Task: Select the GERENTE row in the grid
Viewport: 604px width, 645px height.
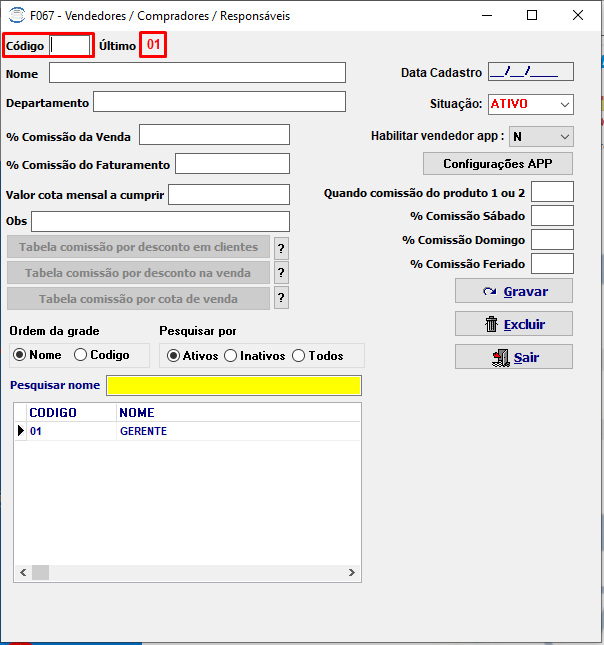Action: pos(187,431)
